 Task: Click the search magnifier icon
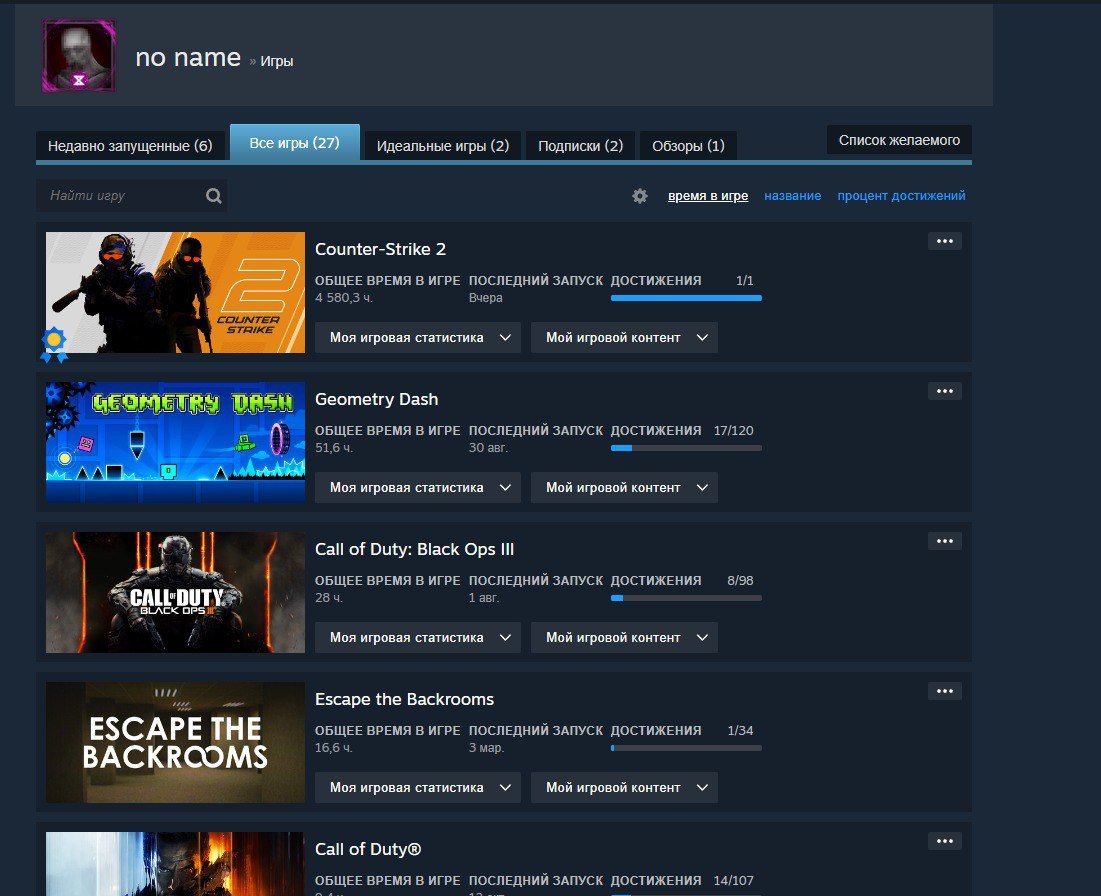click(x=213, y=196)
